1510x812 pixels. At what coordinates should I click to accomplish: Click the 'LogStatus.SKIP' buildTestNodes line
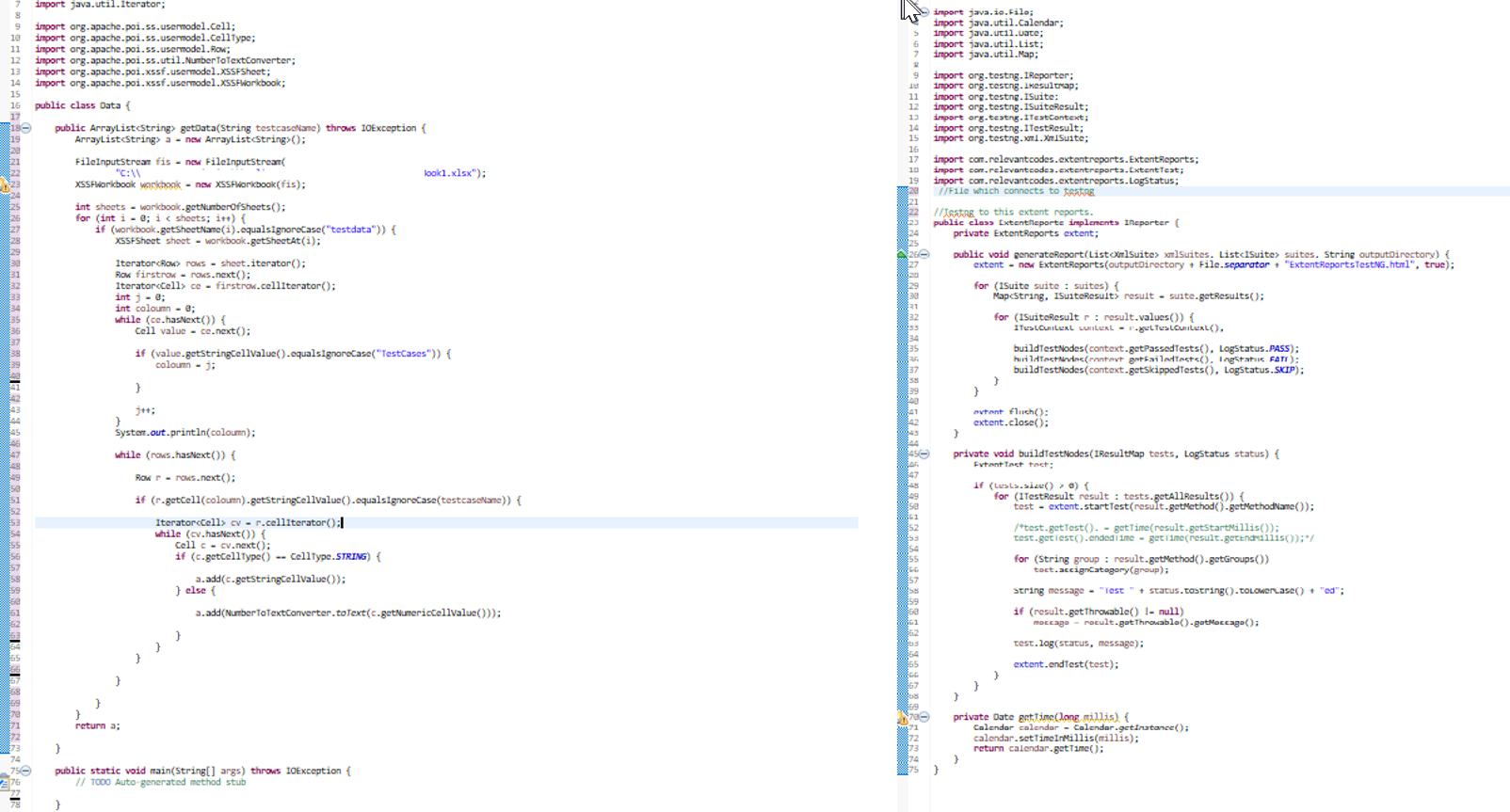pos(1159,370)
